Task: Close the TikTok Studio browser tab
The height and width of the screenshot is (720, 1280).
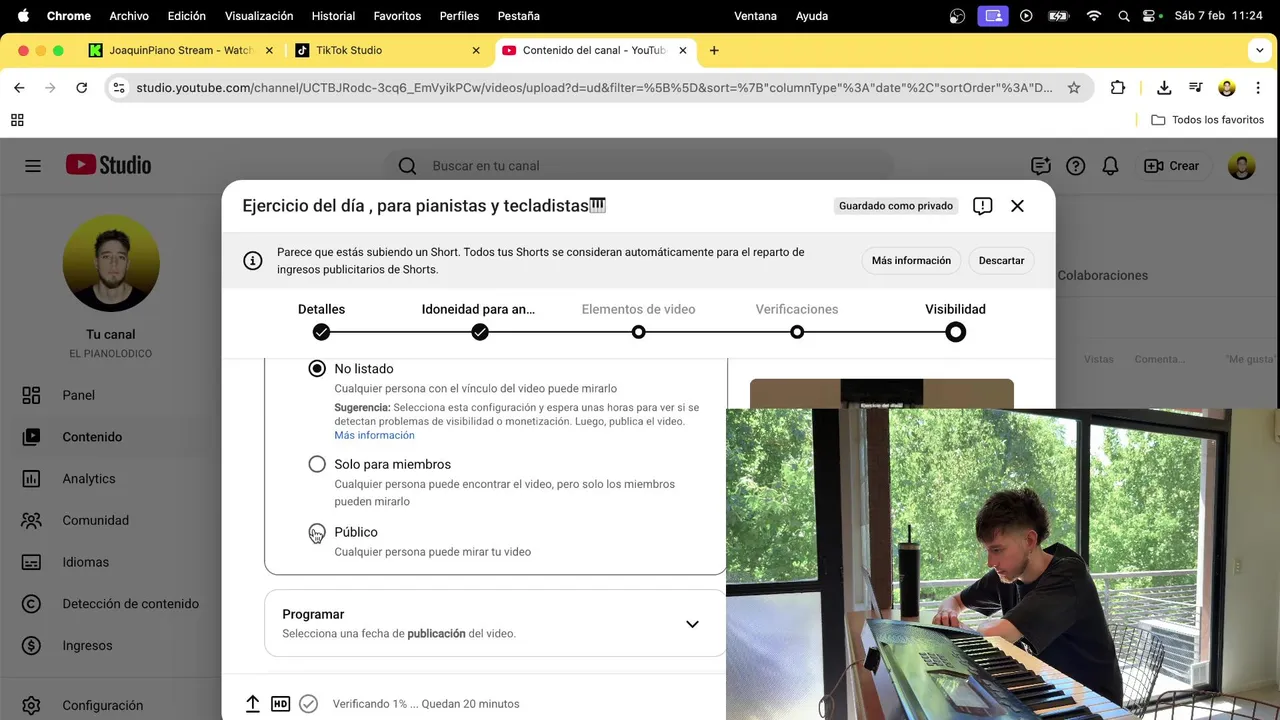Action: point(474,50)
